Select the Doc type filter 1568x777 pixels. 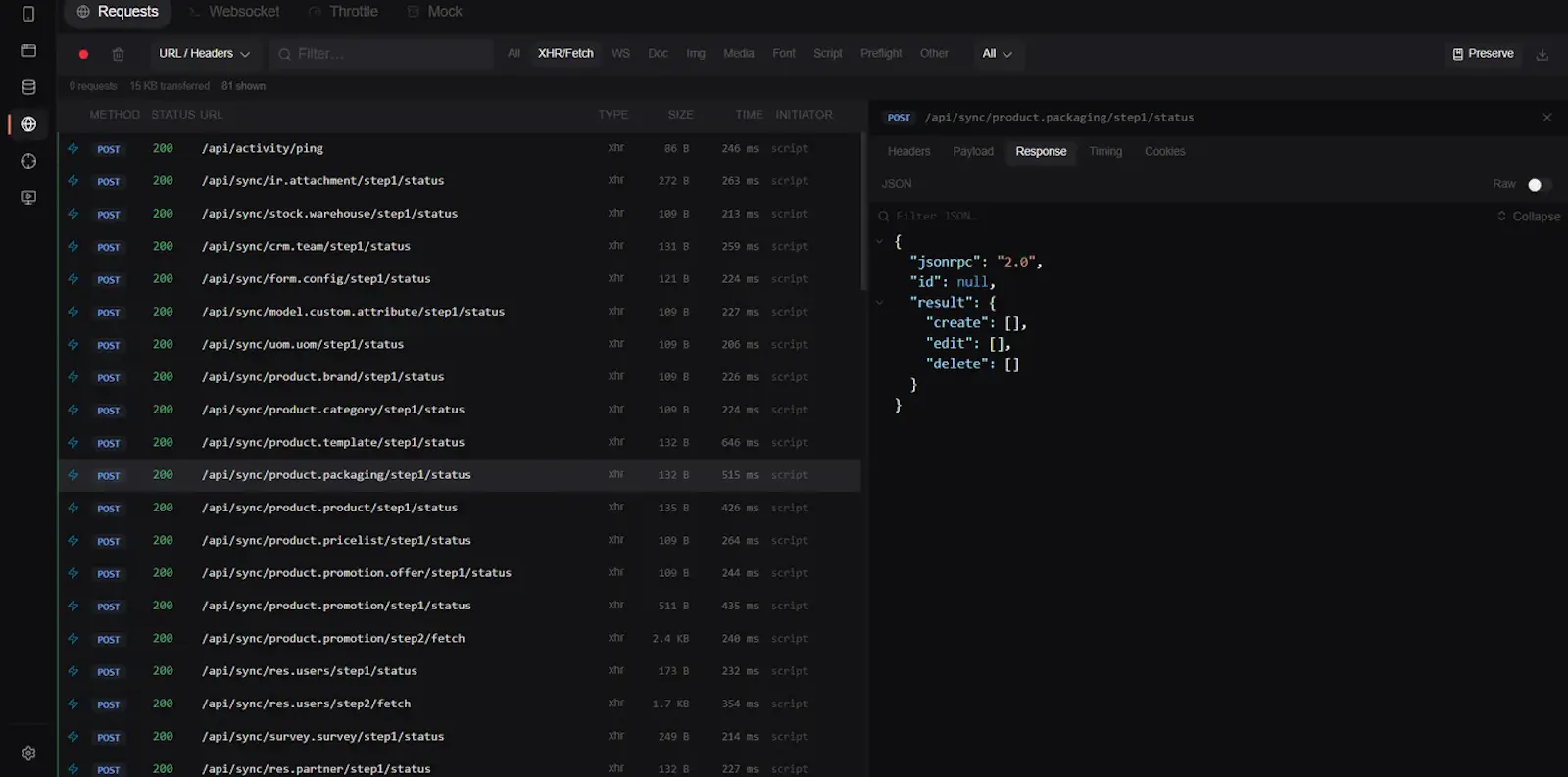(658, 54)
